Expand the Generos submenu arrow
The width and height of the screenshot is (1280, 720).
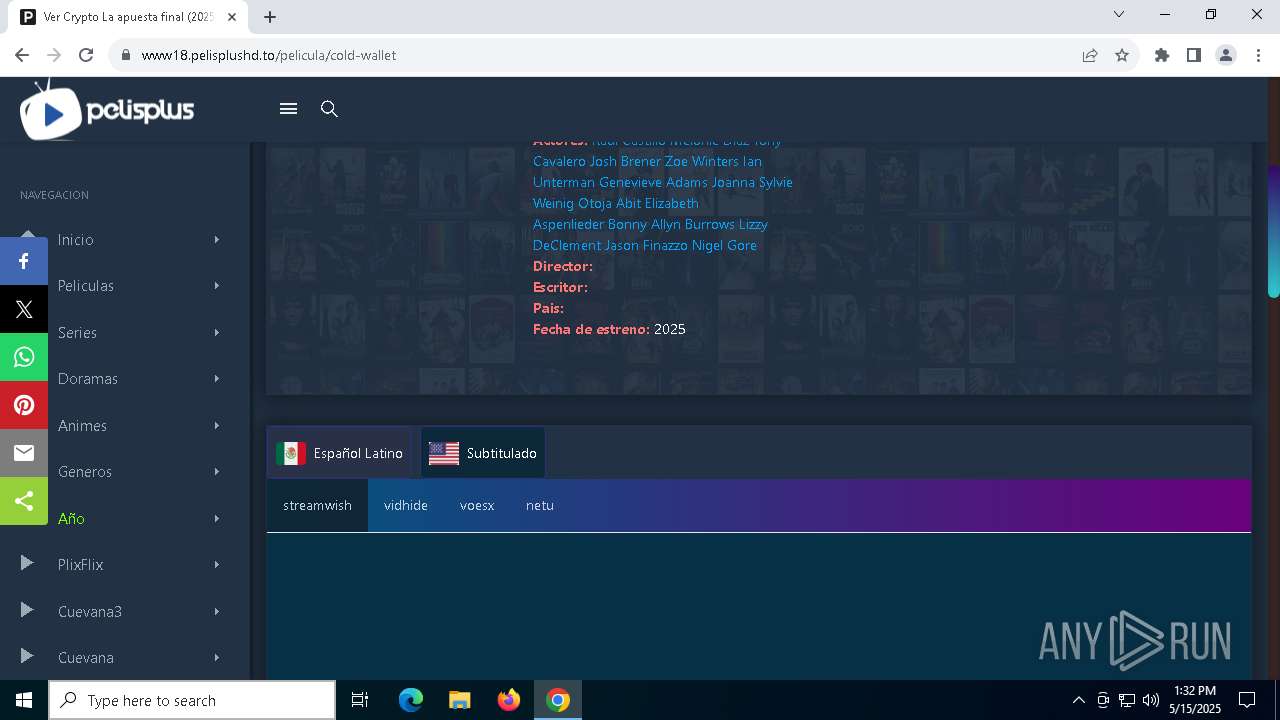point(216,472)
